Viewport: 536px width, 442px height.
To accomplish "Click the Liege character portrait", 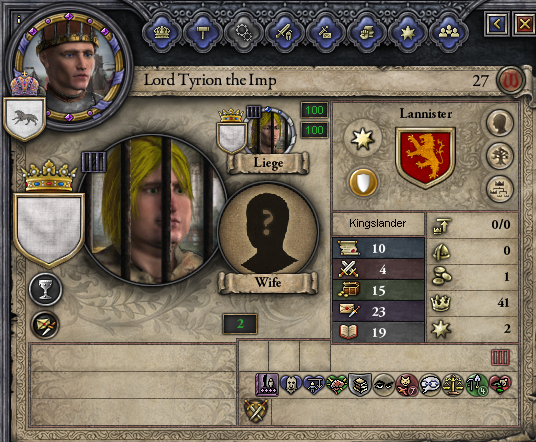I will pos(269,131).
